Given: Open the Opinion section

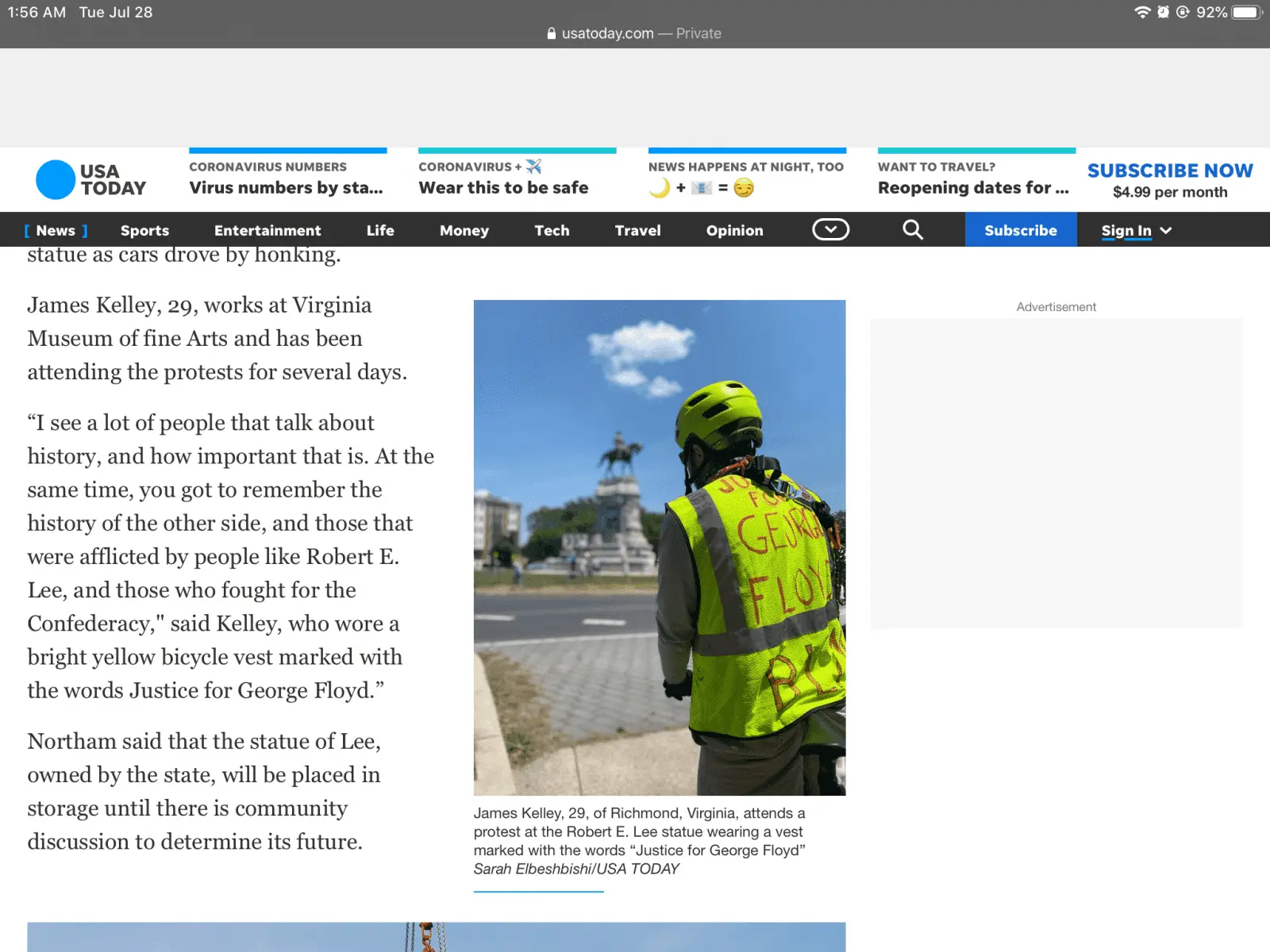Looking at the screenshot, I should (x=734, y=231).
